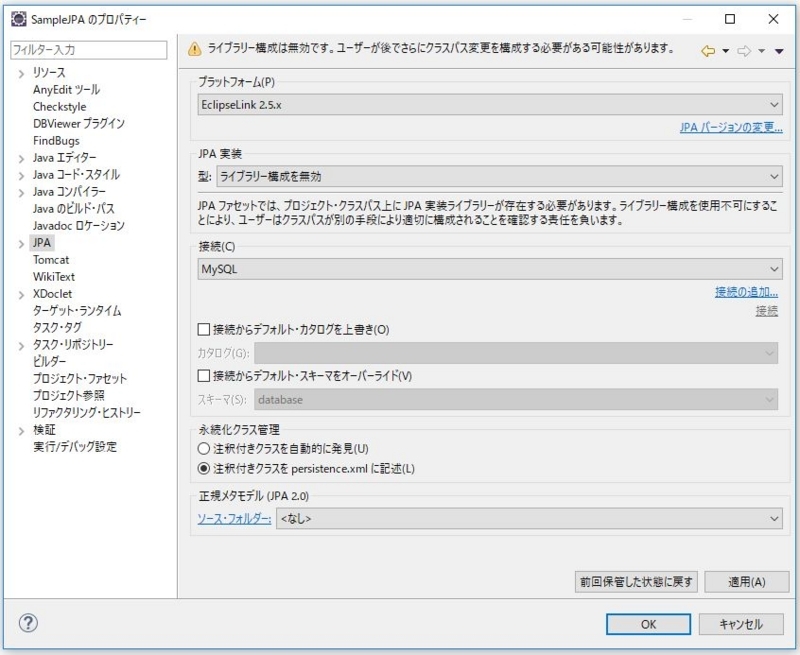Open the view menu triangle in header
800x655 pixels.
pos(779,51)
